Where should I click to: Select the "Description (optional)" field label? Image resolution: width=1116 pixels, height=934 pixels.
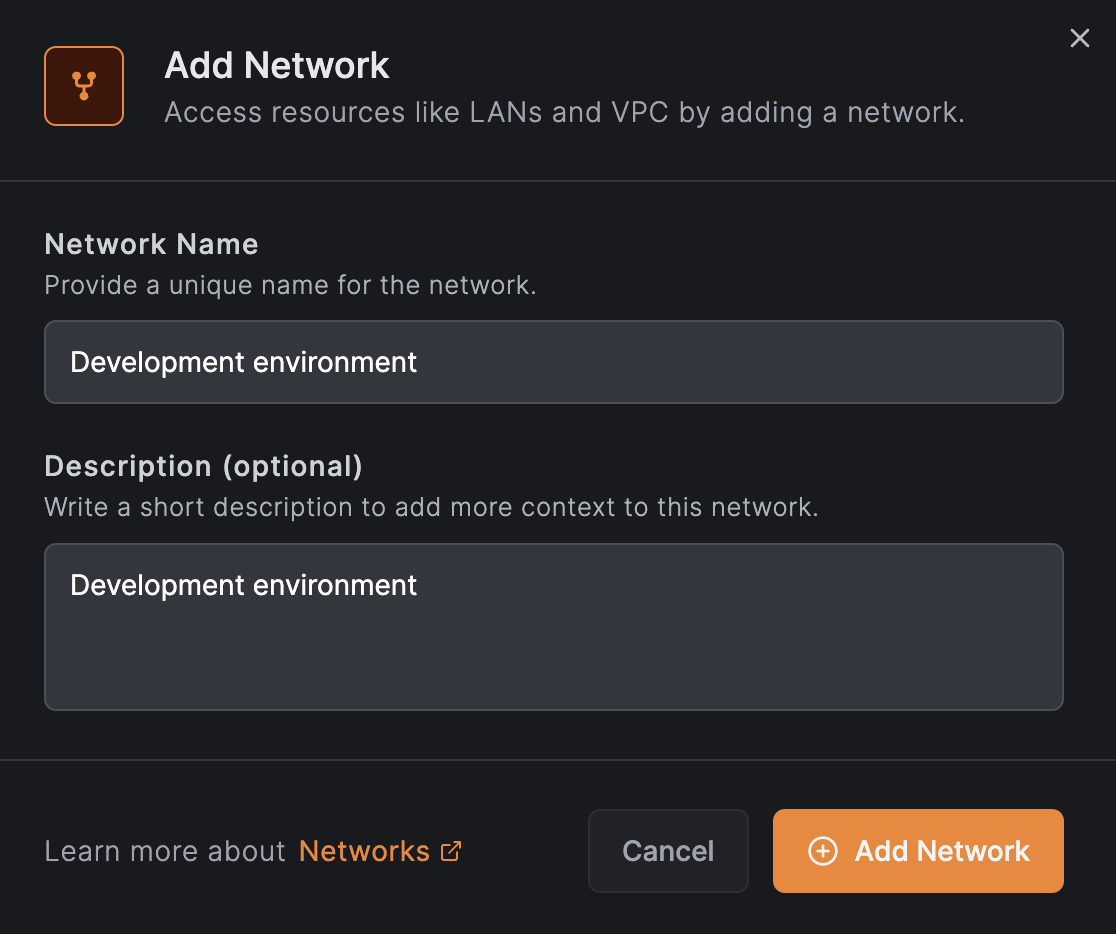203,466
